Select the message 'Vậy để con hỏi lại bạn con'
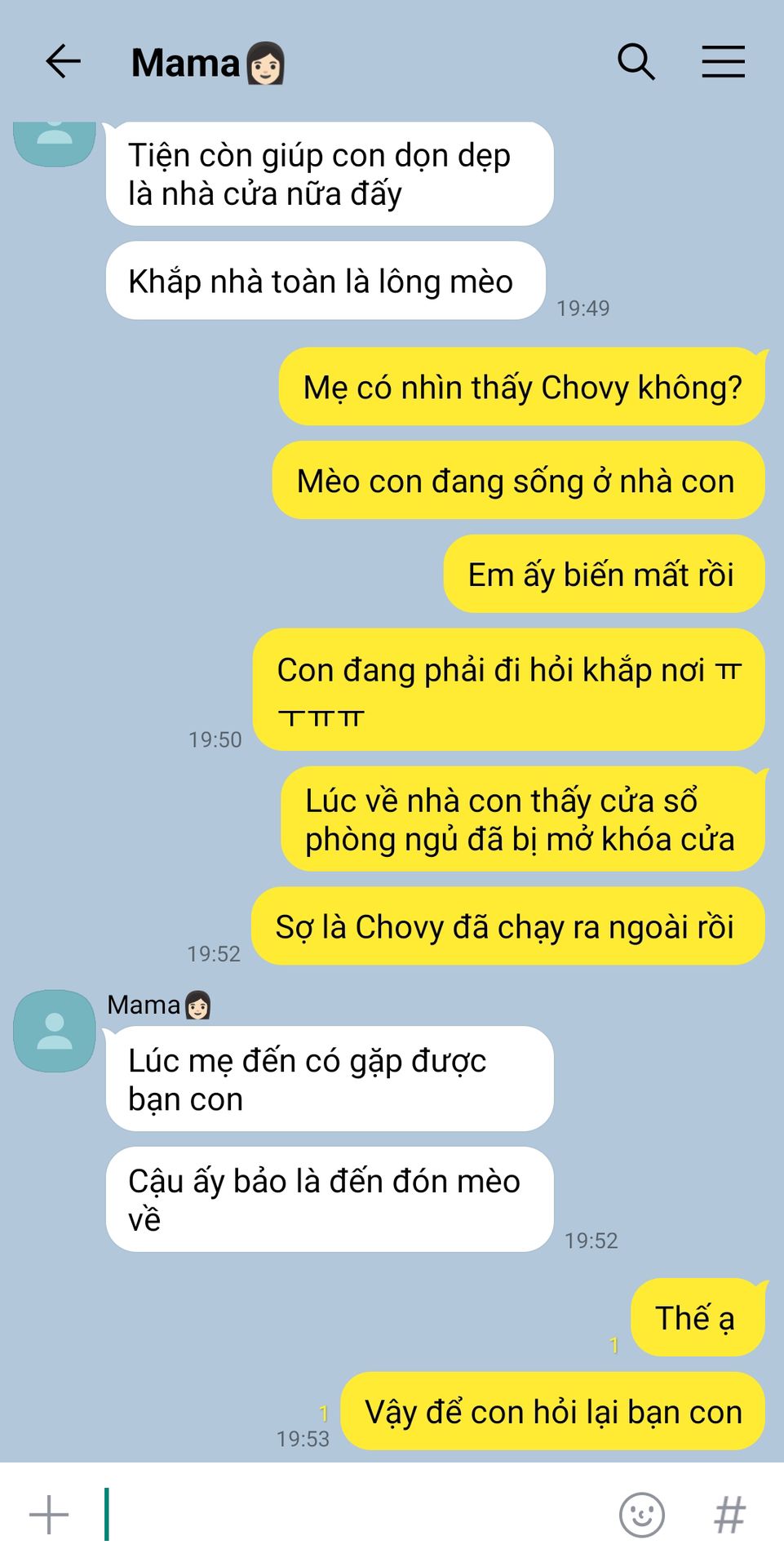The height and width of the screenshot is (1567, 784). (553, 1411)
